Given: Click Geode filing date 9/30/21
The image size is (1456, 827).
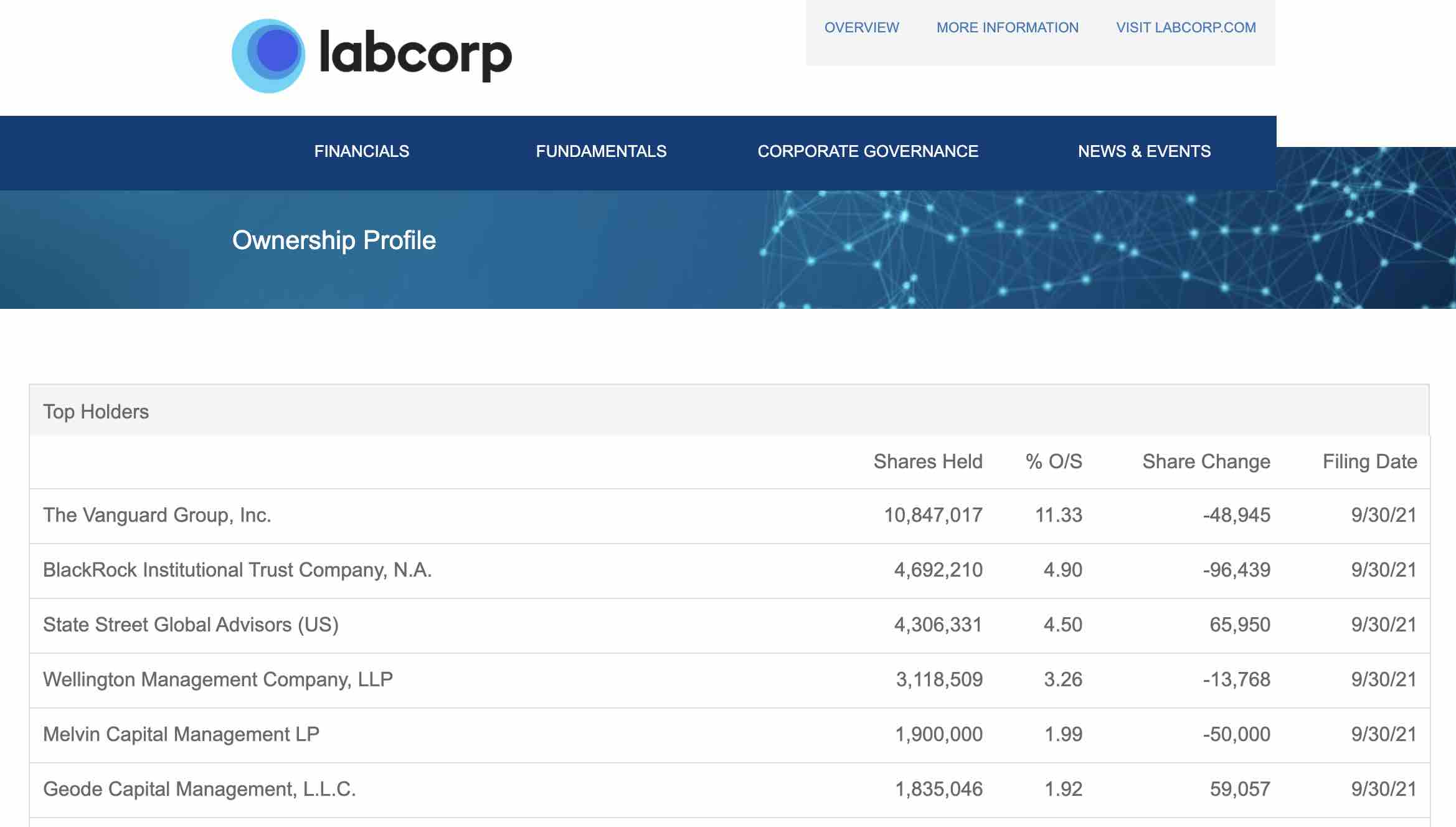Looking at the screenshot, I should point(1384,789).
